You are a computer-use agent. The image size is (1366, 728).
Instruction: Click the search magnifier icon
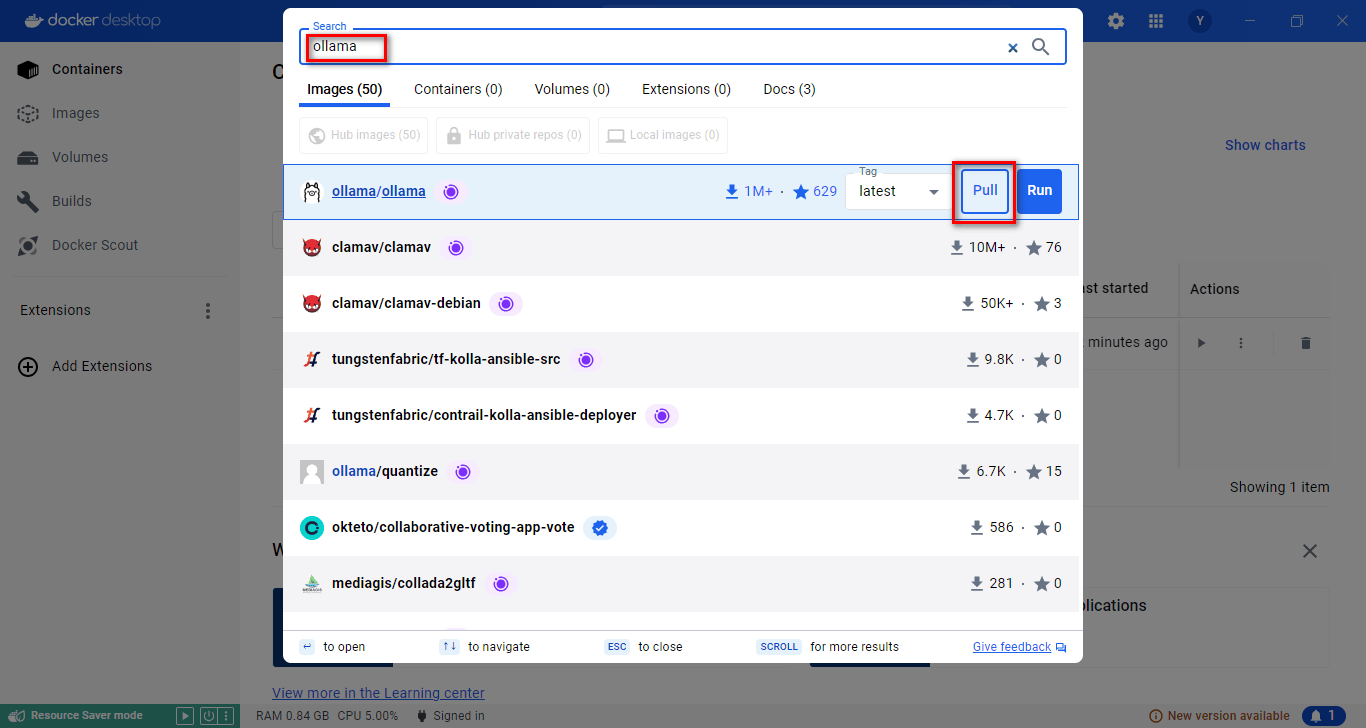tap(1041, 47)
